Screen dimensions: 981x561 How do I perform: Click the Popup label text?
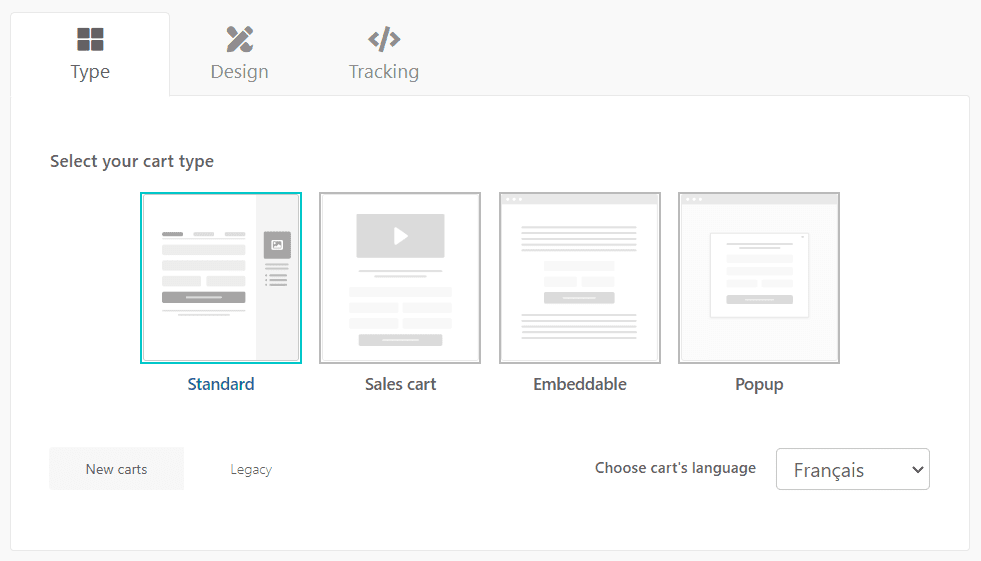click(x=759, y=384)
